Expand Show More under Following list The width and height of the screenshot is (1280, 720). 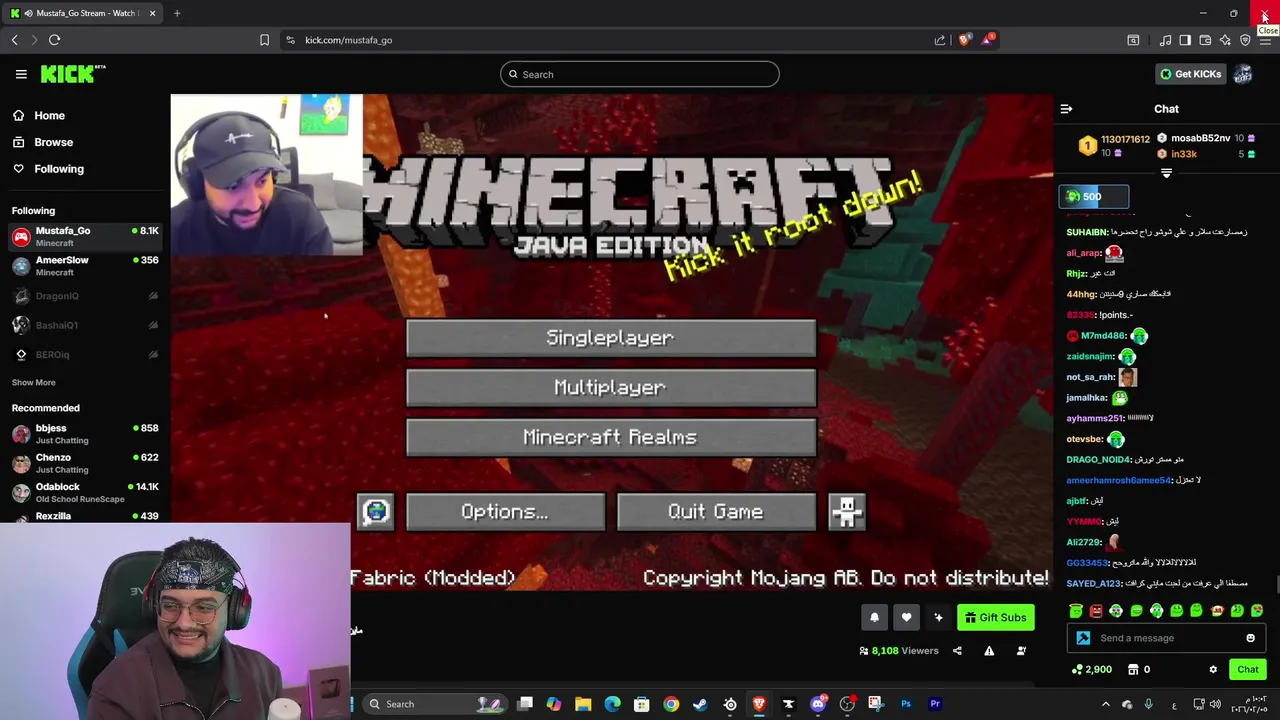34,383
